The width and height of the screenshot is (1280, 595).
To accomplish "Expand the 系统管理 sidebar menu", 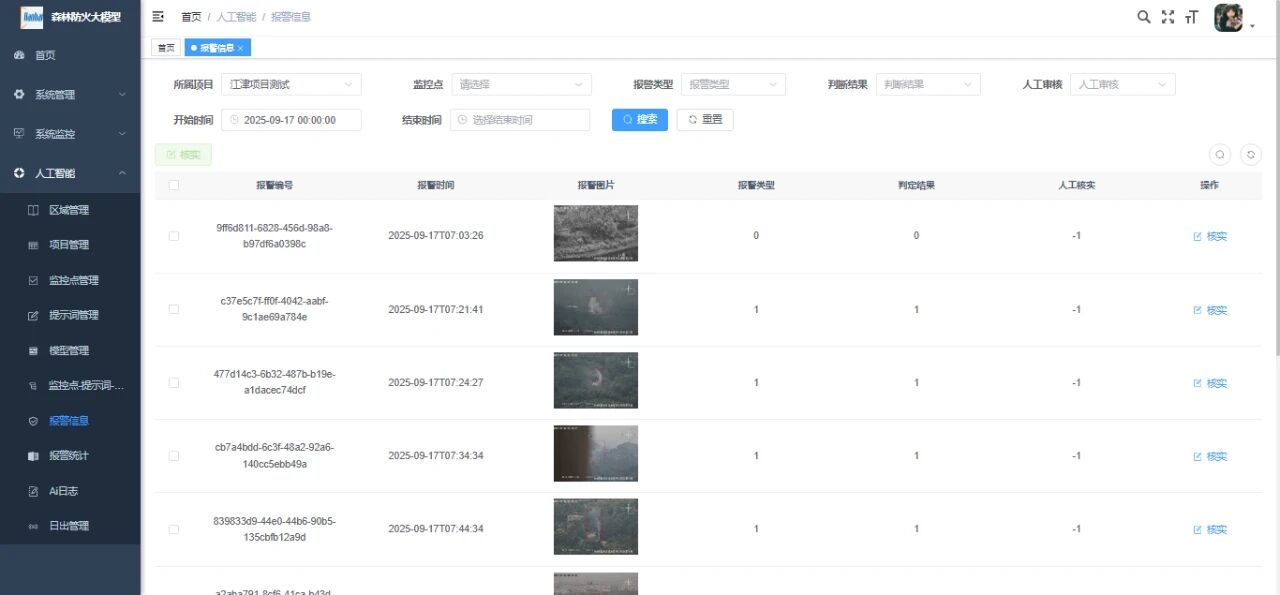I will pos(70,95).
